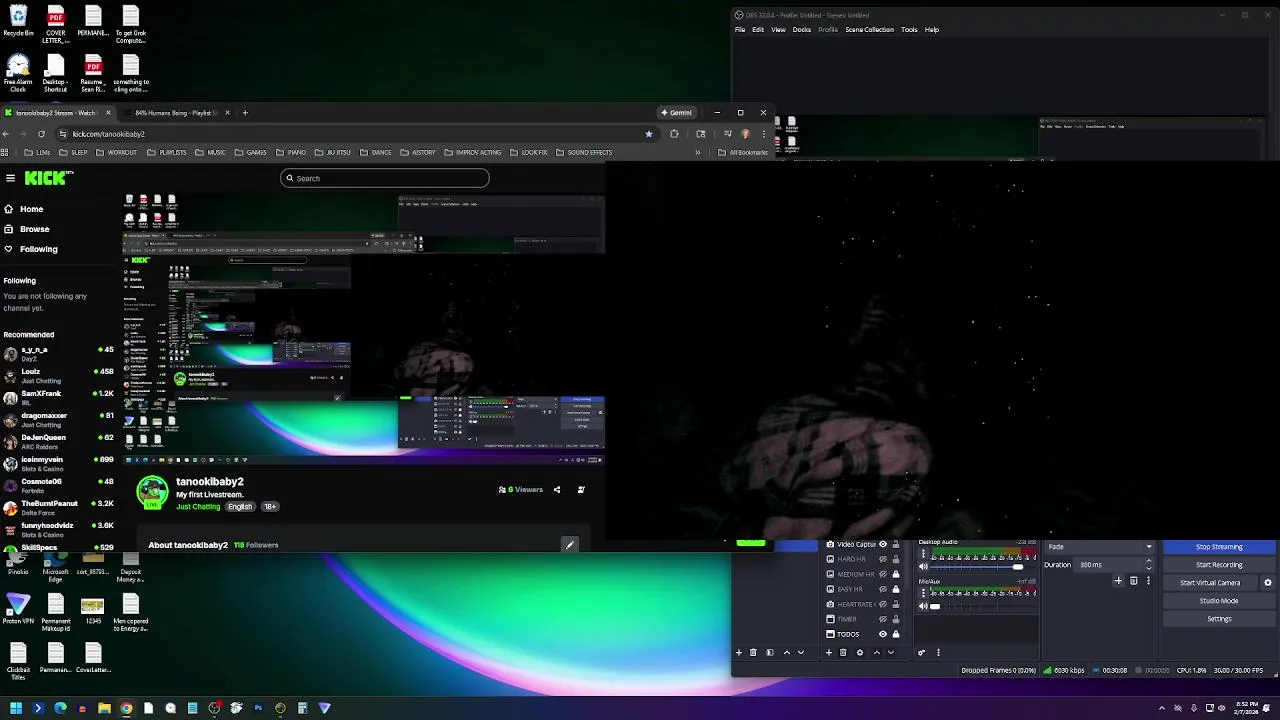Open the MUSIC bookmarks folder
The image size is (1280, 720).
click(x=210, y=153)
